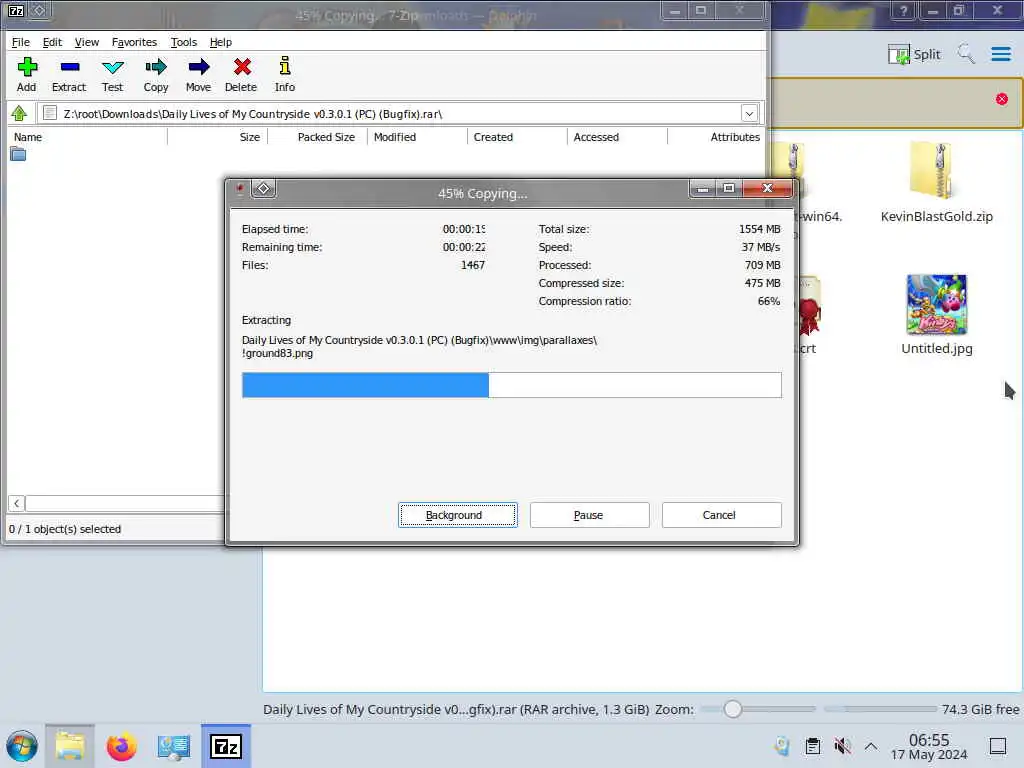Pause the extraction

589,515
